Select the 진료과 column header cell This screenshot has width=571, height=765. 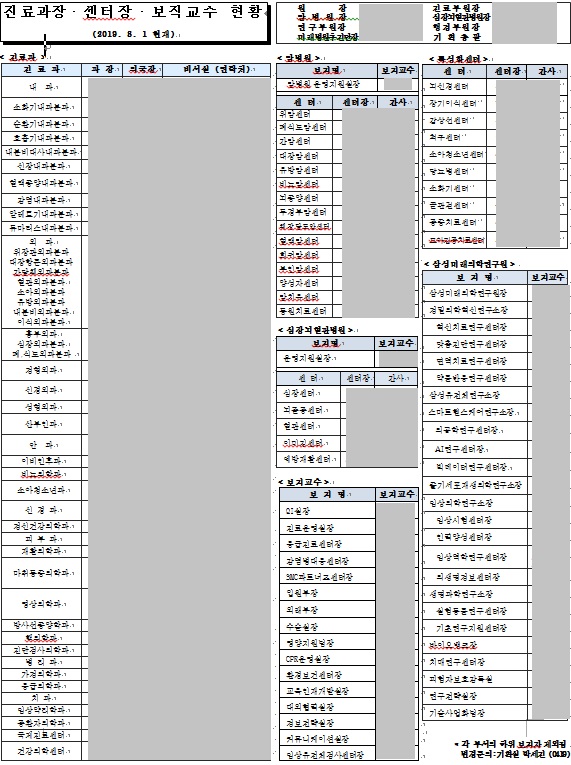(x=41, y=70)
